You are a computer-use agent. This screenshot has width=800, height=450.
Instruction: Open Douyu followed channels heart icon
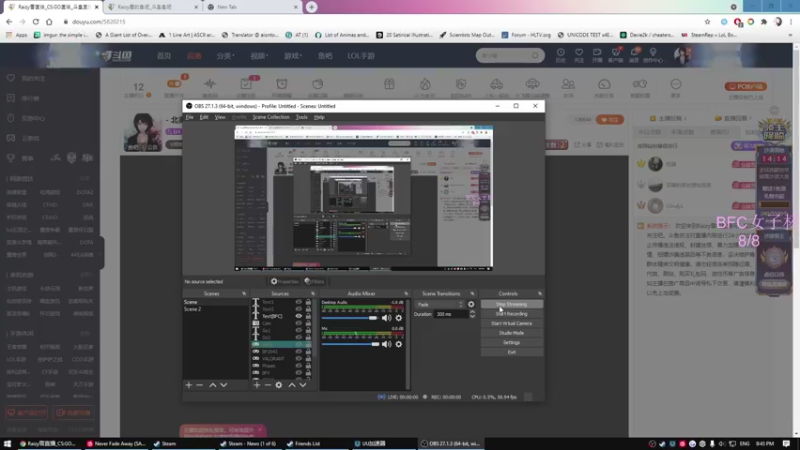[x=579, y=53]
